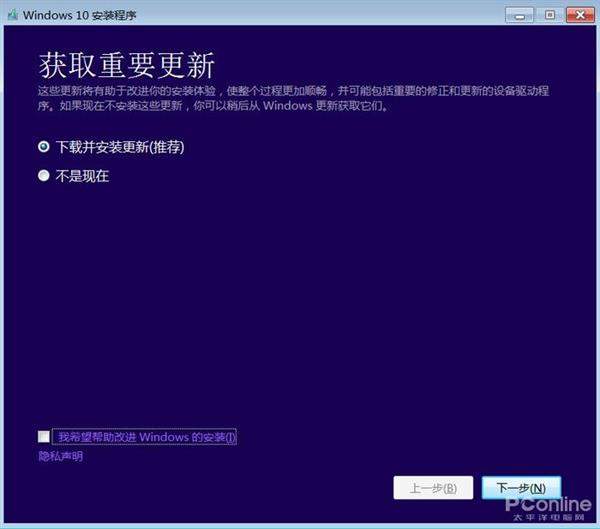Click the 不是现在 label text

[x=82, y=176]
